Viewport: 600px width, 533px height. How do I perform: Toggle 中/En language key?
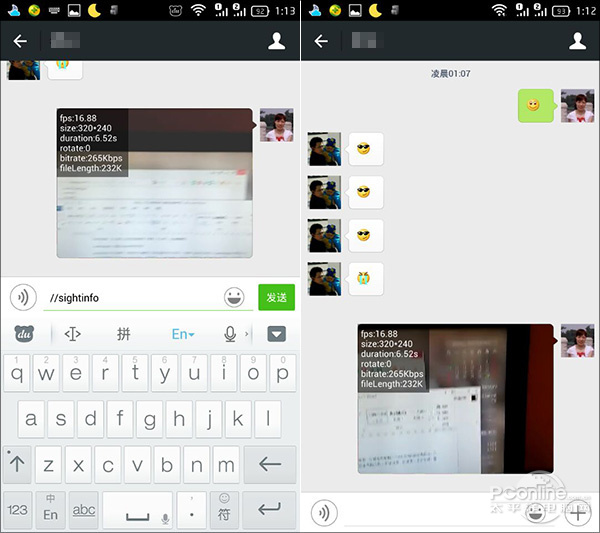[x=51, y=510]
